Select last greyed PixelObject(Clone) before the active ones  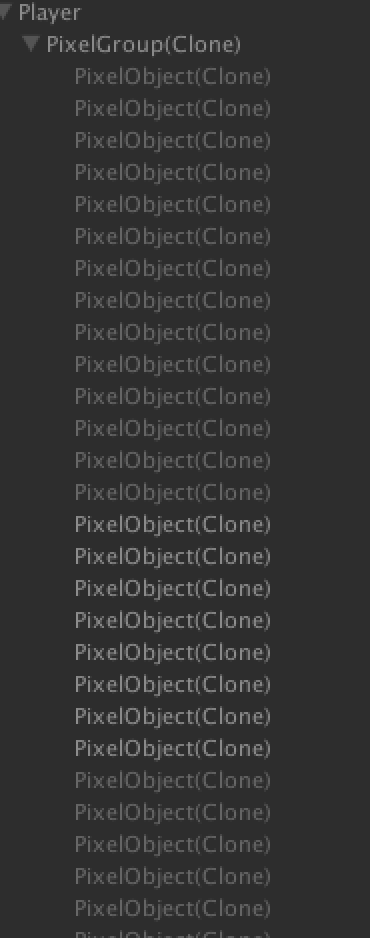tap(173, 493)
